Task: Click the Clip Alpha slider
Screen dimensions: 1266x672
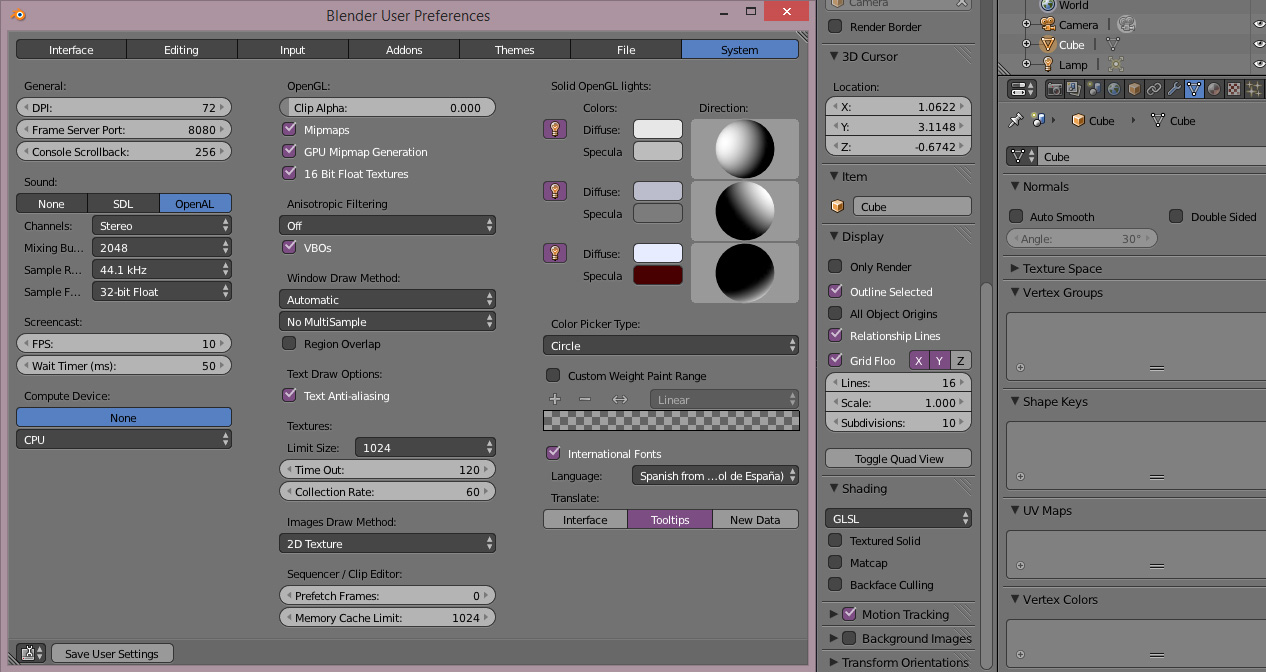Action: [387, 108]
